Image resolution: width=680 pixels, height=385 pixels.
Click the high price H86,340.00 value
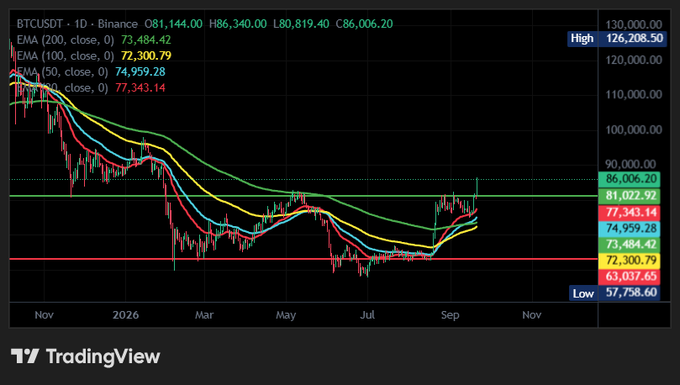[x=238, y=24]
